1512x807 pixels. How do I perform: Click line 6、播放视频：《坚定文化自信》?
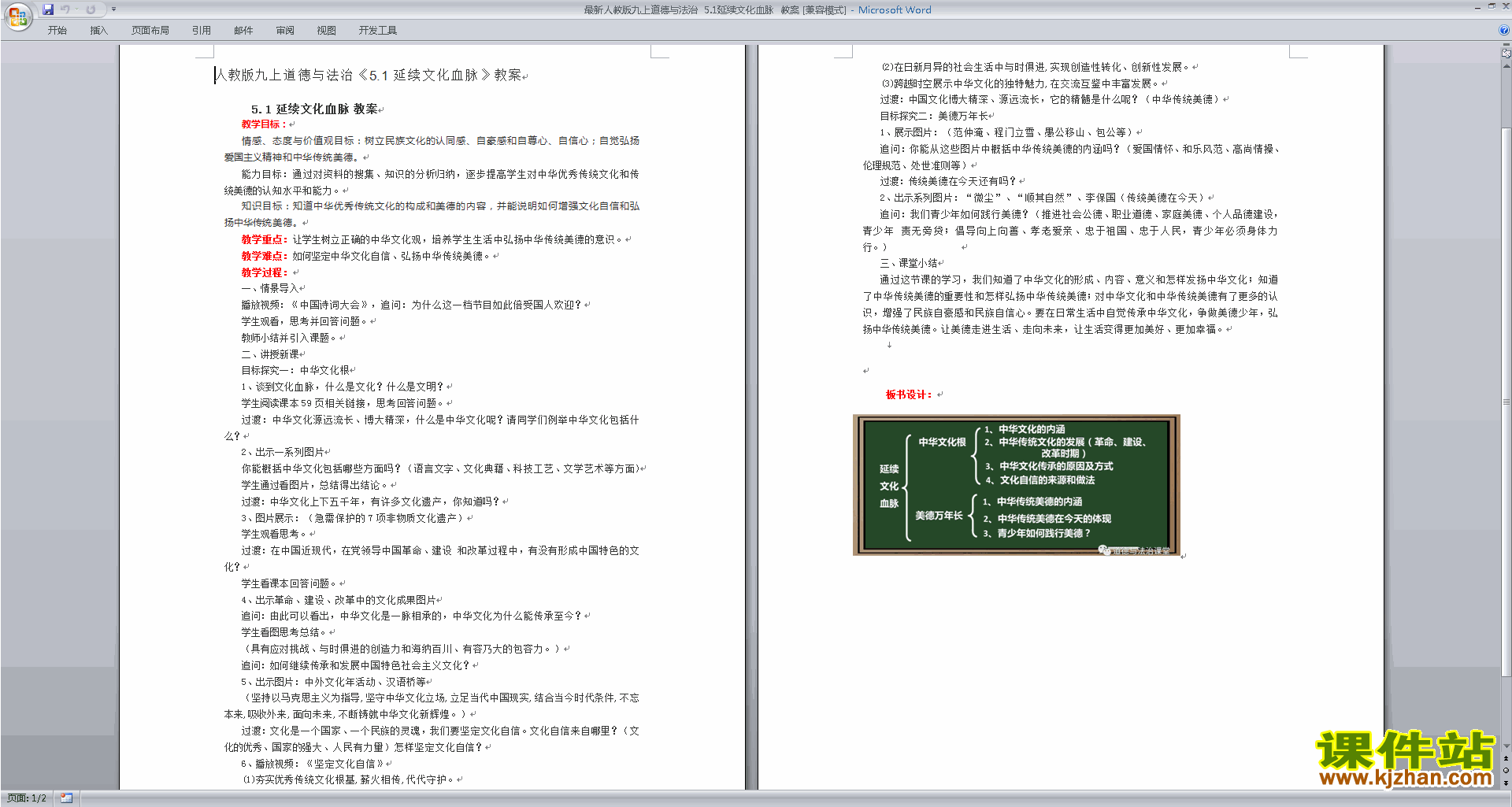tap(313, 764)
